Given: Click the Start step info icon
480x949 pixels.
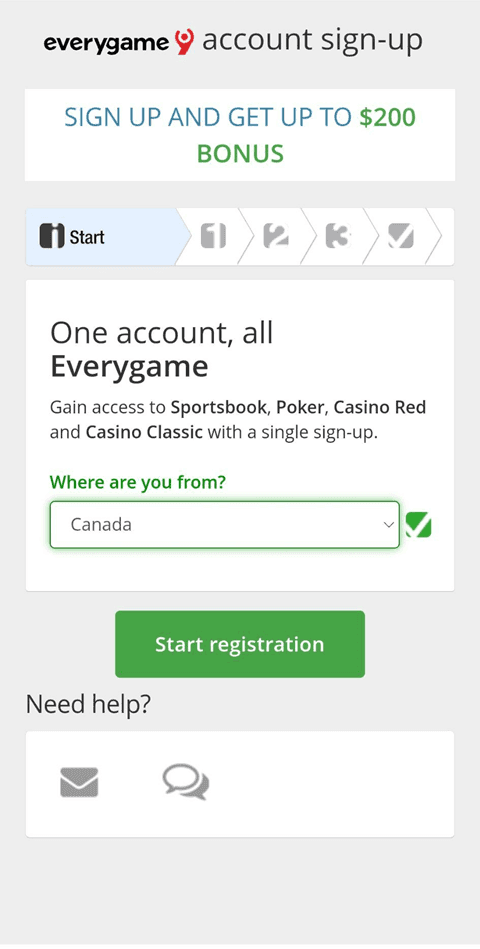Looking at the screenshot, I should click(52, 236).
